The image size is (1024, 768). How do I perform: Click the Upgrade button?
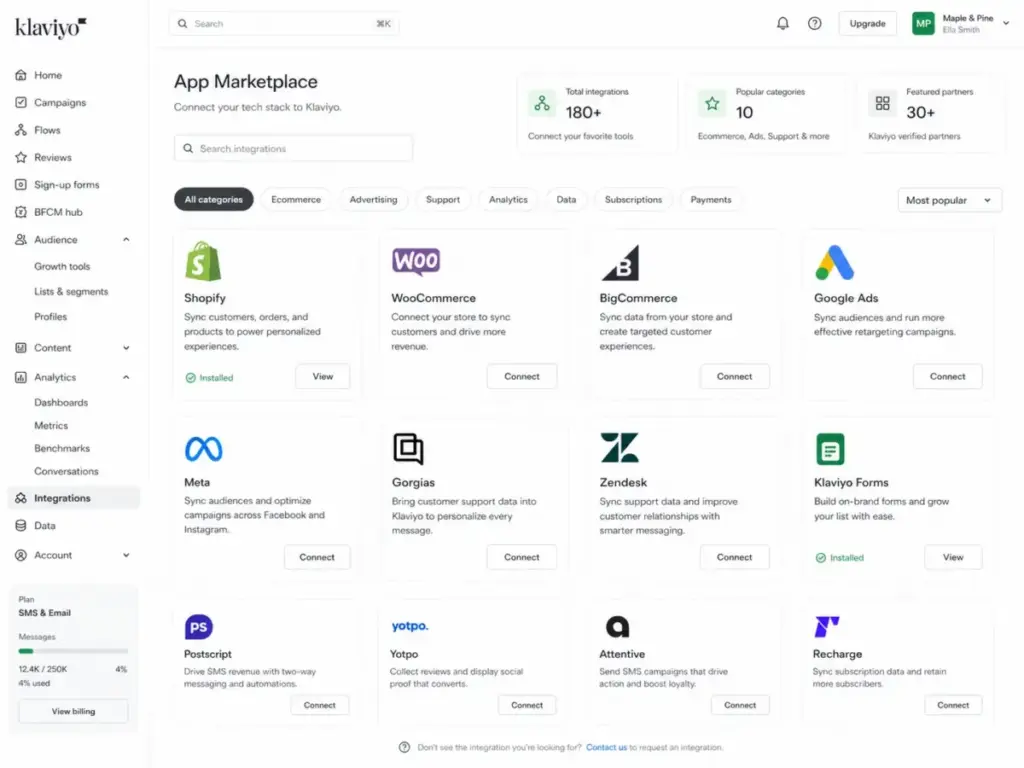click(867, 24)
